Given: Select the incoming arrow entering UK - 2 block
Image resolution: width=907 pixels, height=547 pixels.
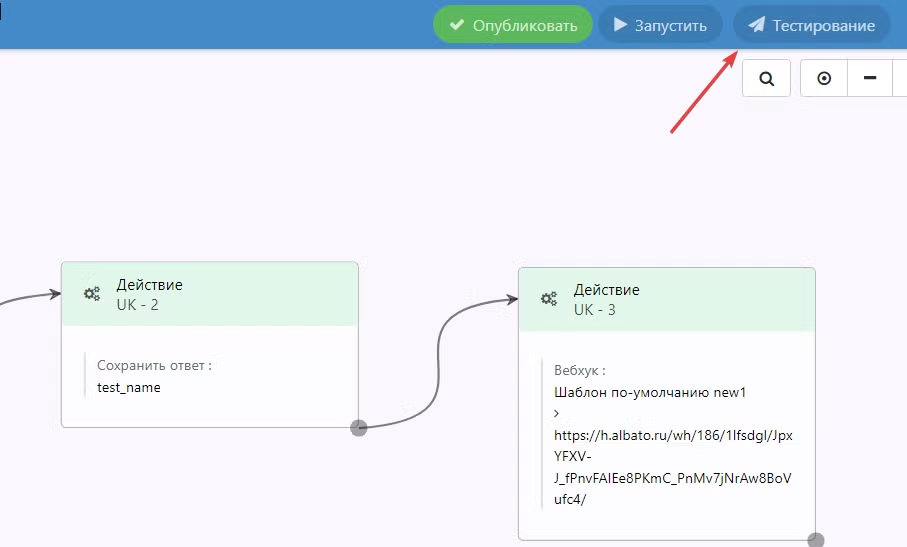Looking at the screenshot, I should pyautogui.click(x=30, y=296).
